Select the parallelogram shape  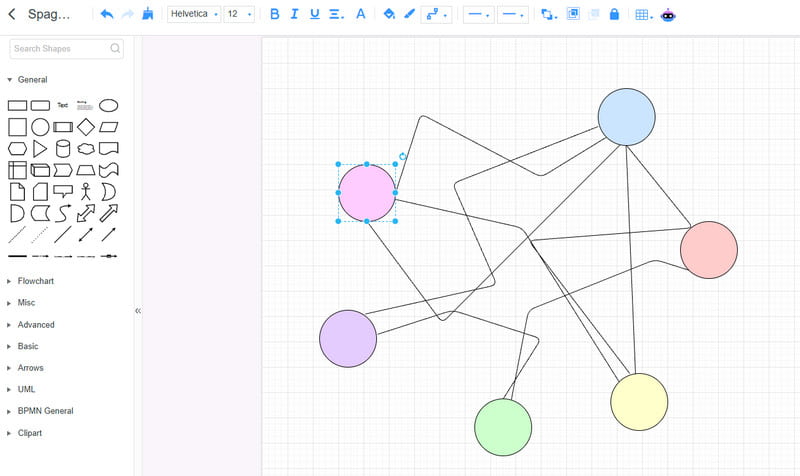click(109, 127)
